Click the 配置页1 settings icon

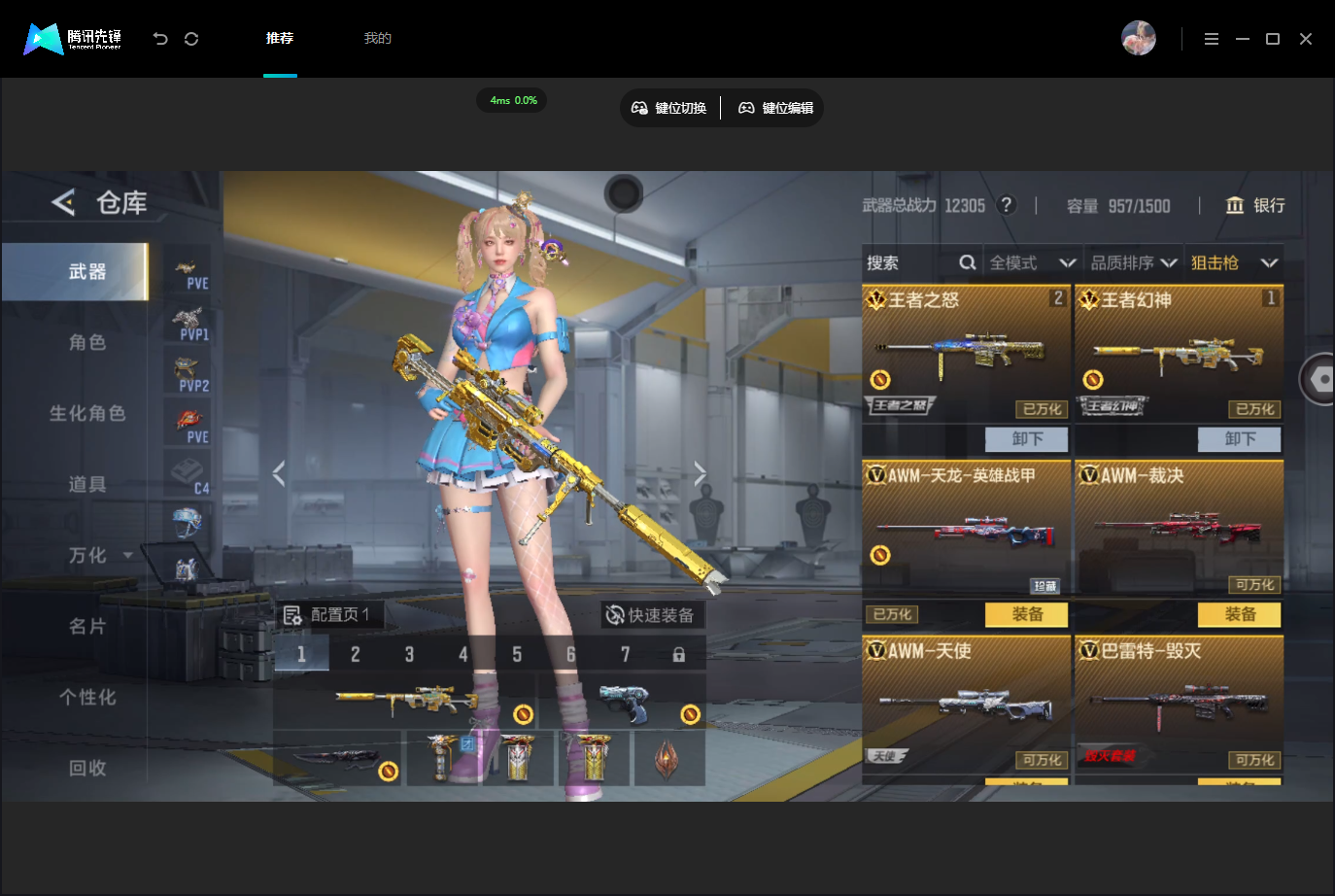291,615
